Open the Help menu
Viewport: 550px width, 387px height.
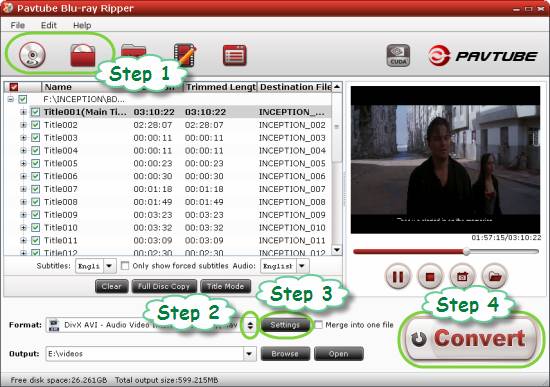(82, 25)
